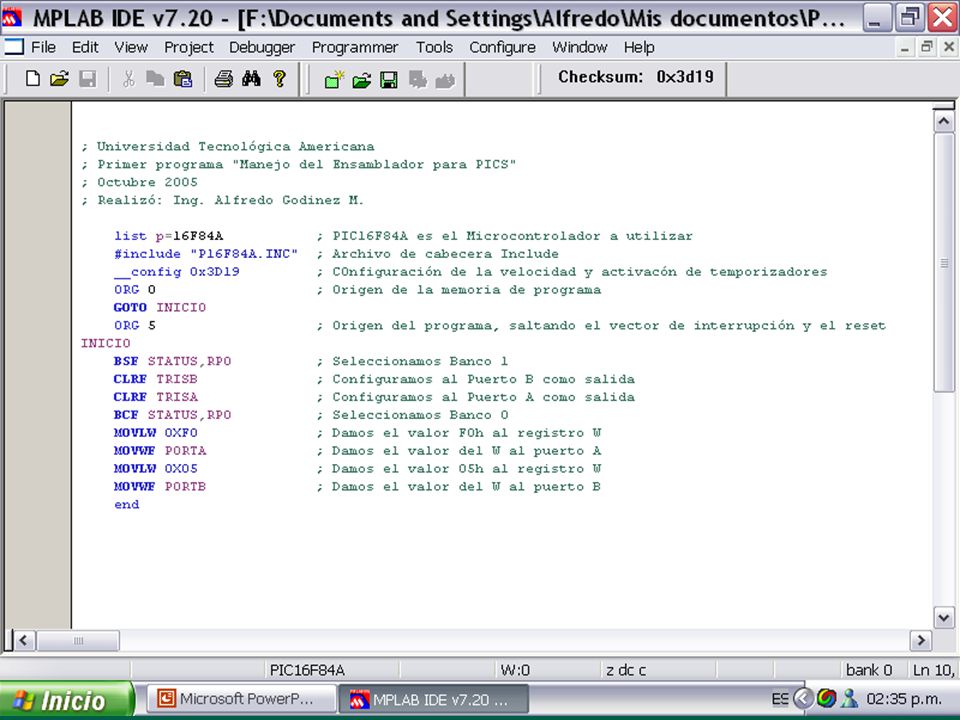Click the multicolored swirl tray icon
The height and width of the screenshot is (720, 960).
[826, 698]
